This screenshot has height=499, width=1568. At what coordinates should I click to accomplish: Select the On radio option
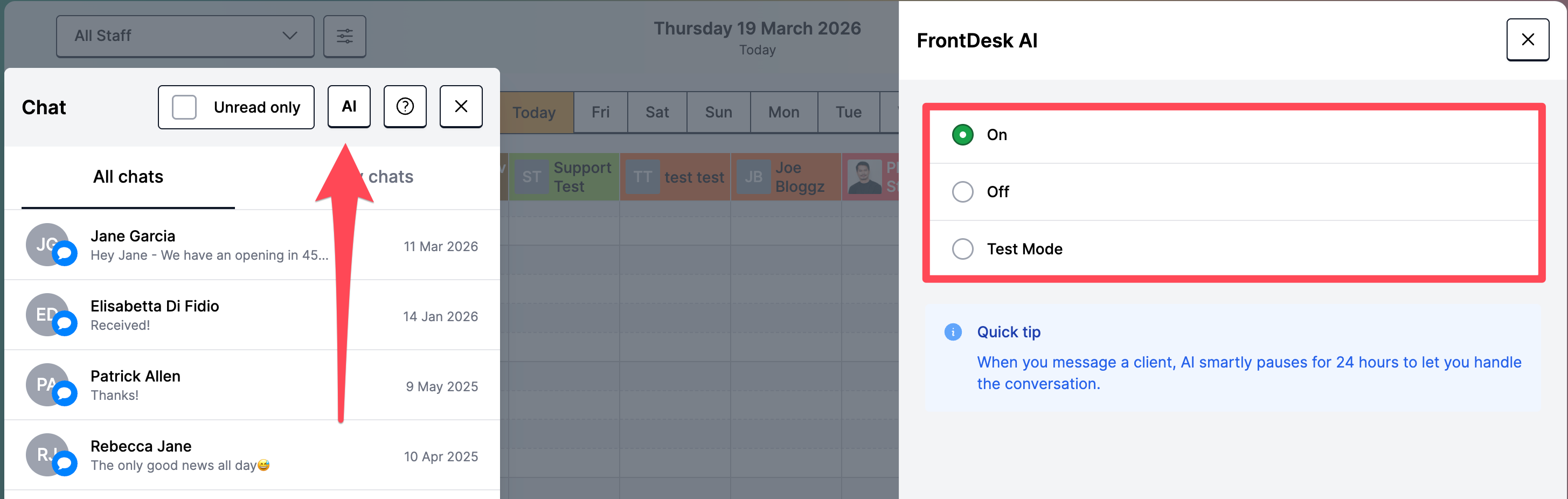coord(962,135)
